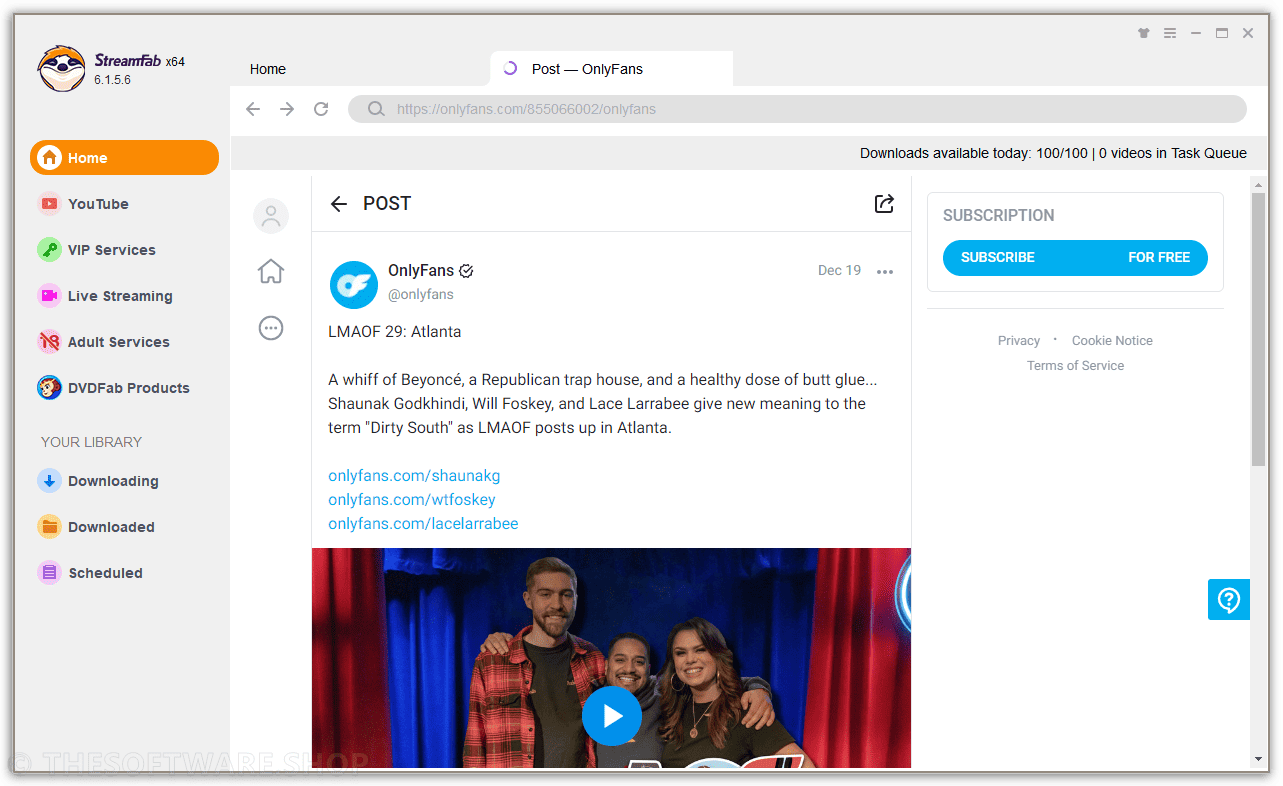1283x786 pixels.
Task: Open the skin shirt icon in titlebar
Action: 1144,33
